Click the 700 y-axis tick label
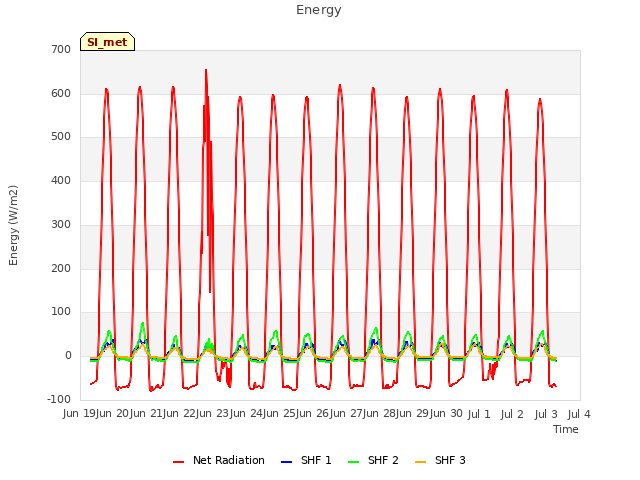Image resolution: width=640 pixels, height=480 pixels. tap(61, 49)
